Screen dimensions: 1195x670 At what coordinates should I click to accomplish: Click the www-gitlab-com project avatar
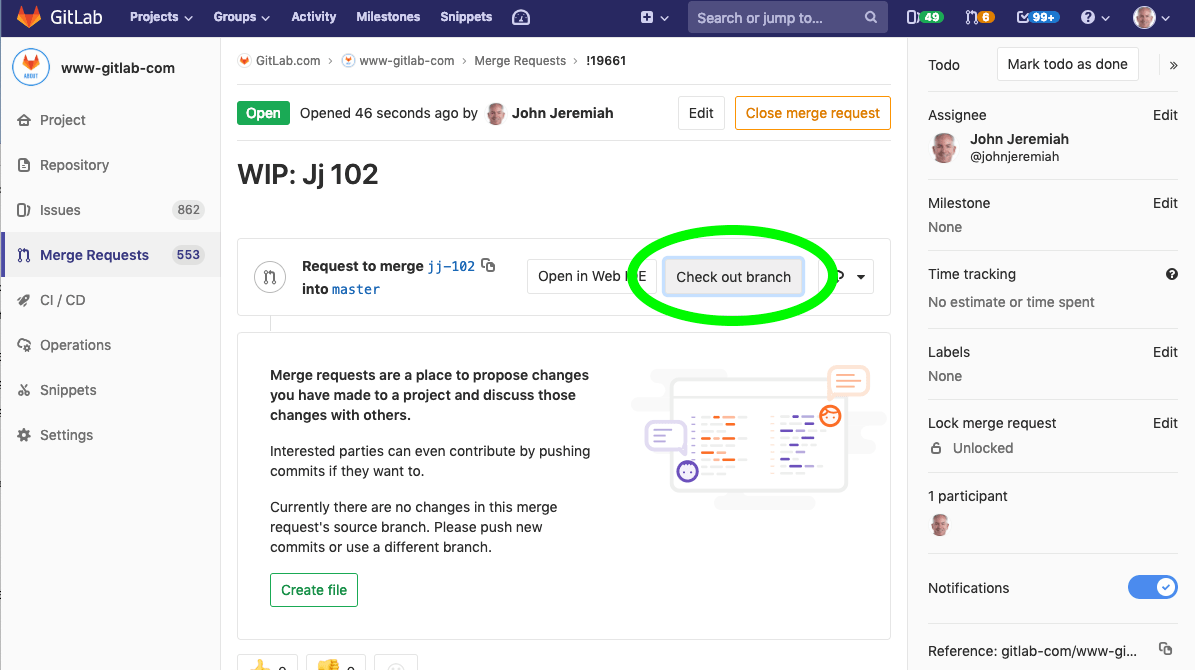pos(31,68)
